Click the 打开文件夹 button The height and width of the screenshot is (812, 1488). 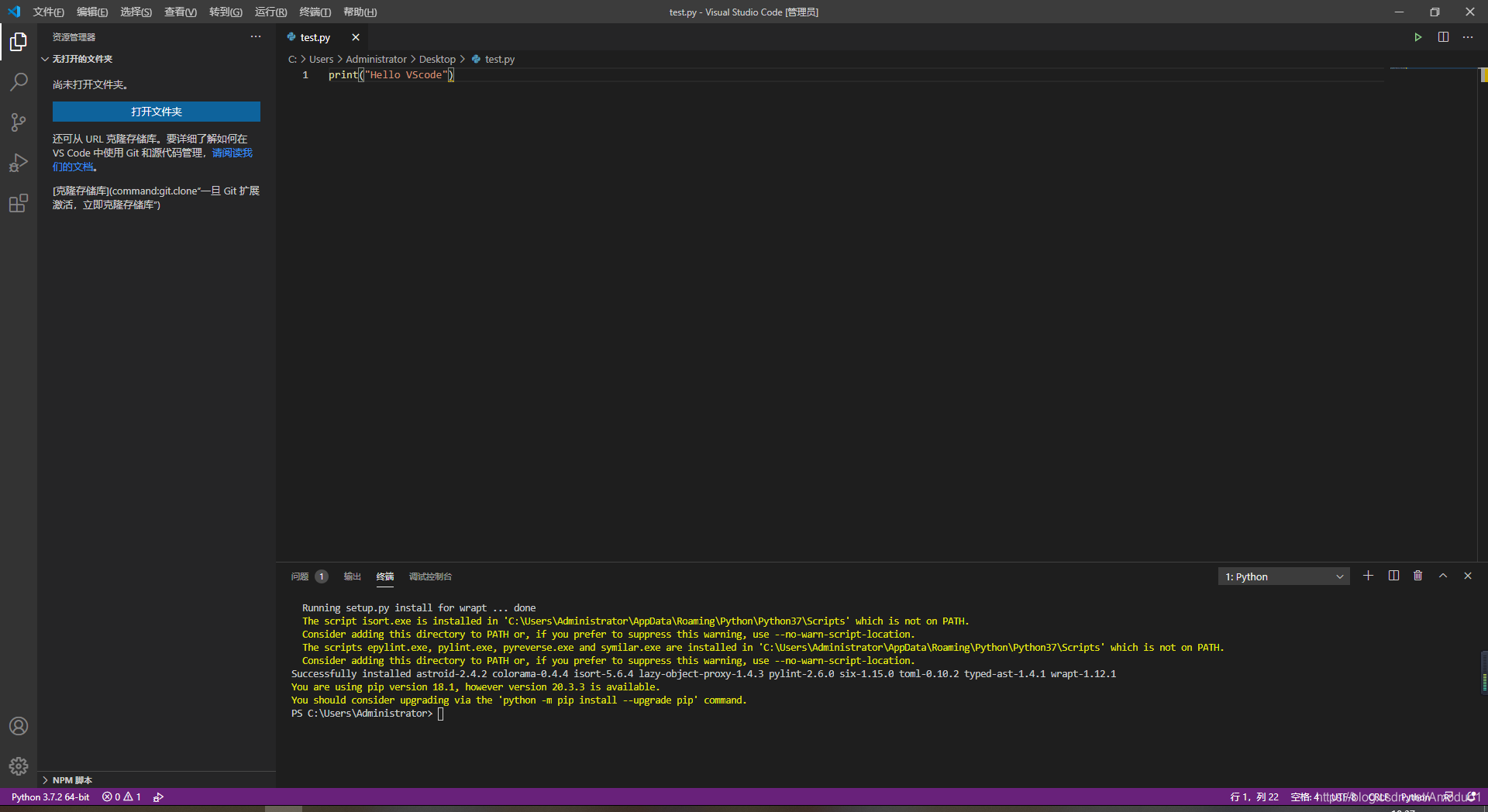point(156,112)
